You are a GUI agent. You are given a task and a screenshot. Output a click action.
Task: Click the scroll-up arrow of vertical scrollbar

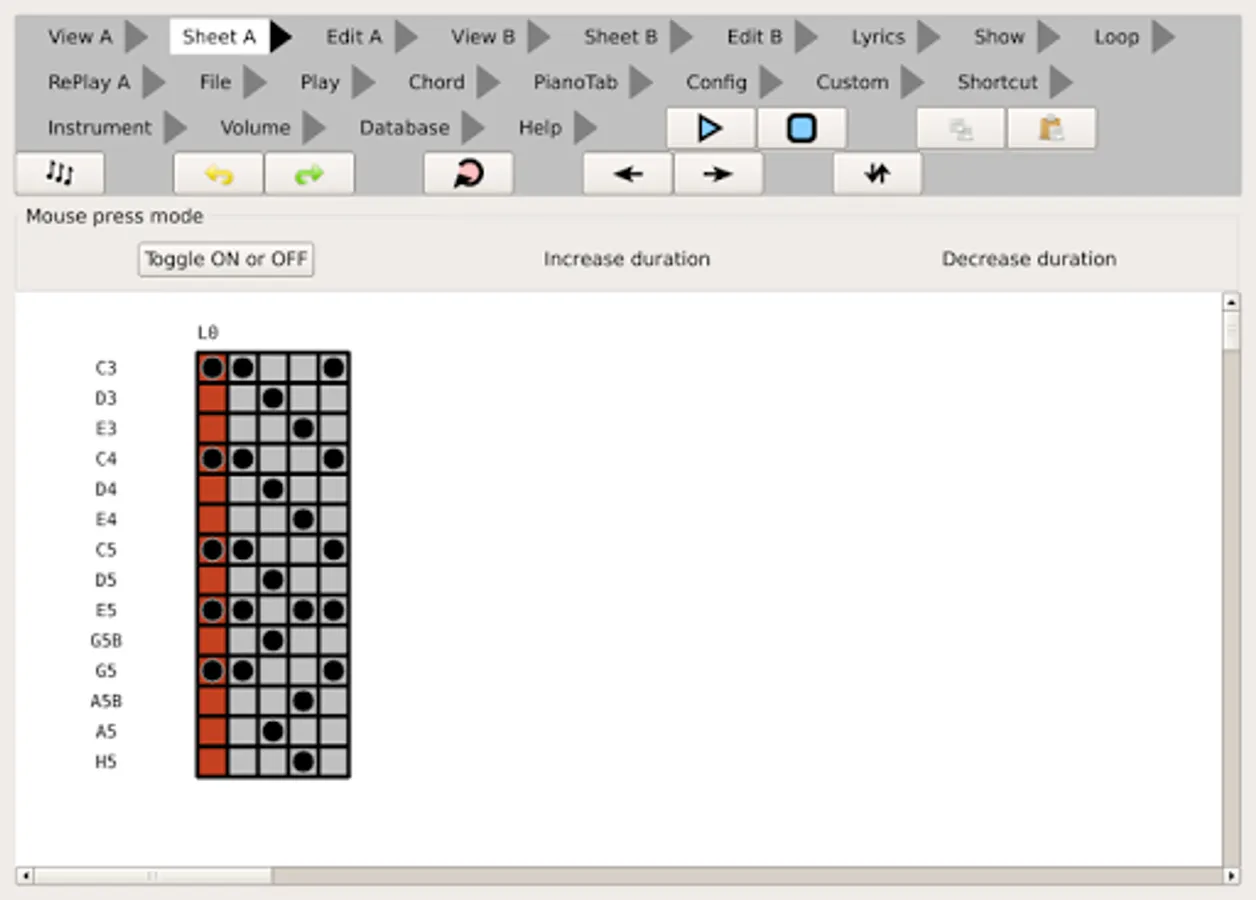tap(1231, 301)
